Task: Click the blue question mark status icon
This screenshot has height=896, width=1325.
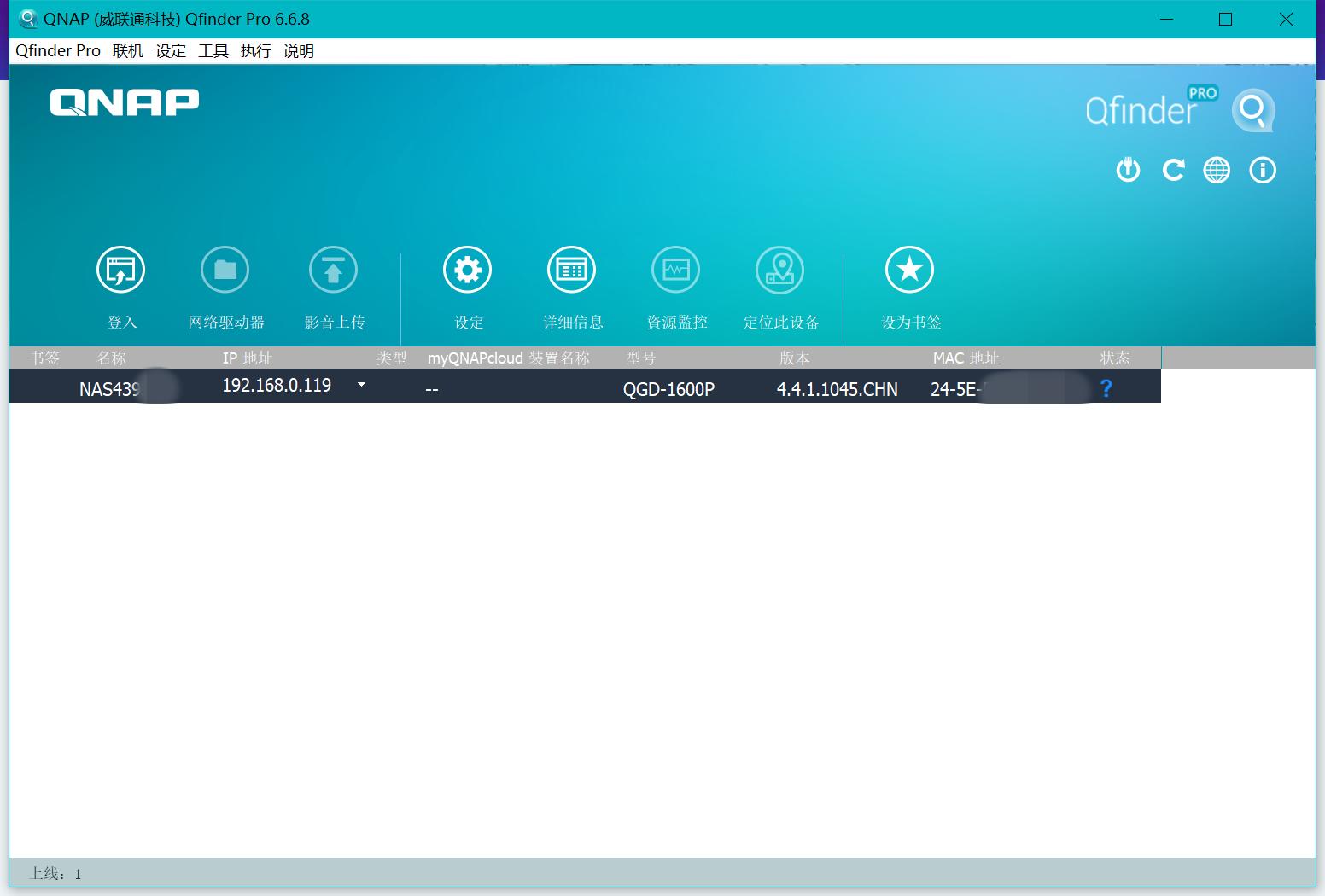Action: click(x=1106, y=388)
